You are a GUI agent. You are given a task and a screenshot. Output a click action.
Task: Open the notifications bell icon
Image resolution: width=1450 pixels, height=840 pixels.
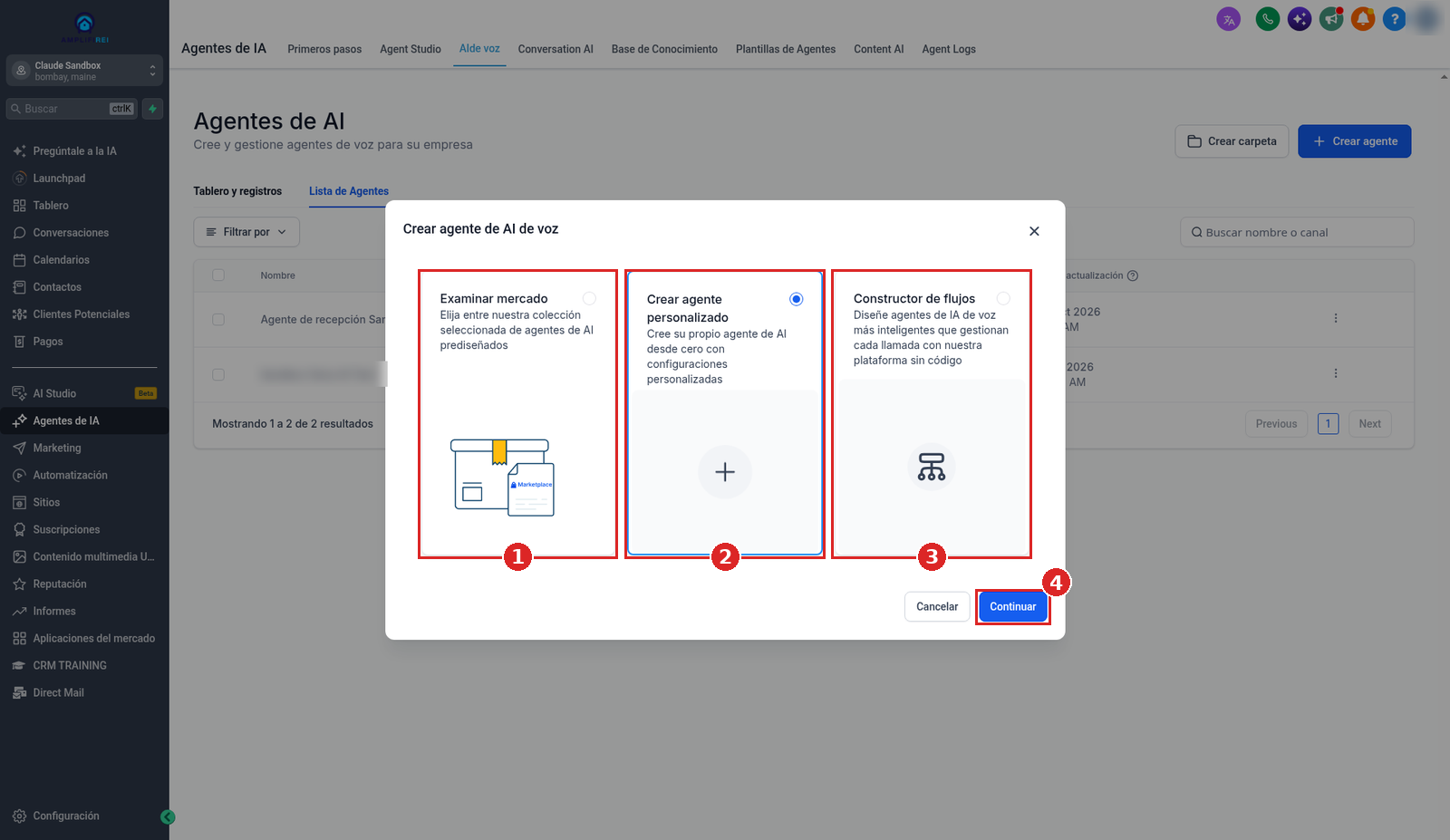1363,19
